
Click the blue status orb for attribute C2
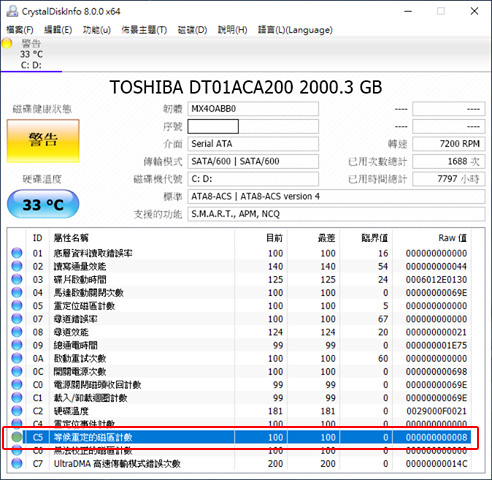click(16, 411)
